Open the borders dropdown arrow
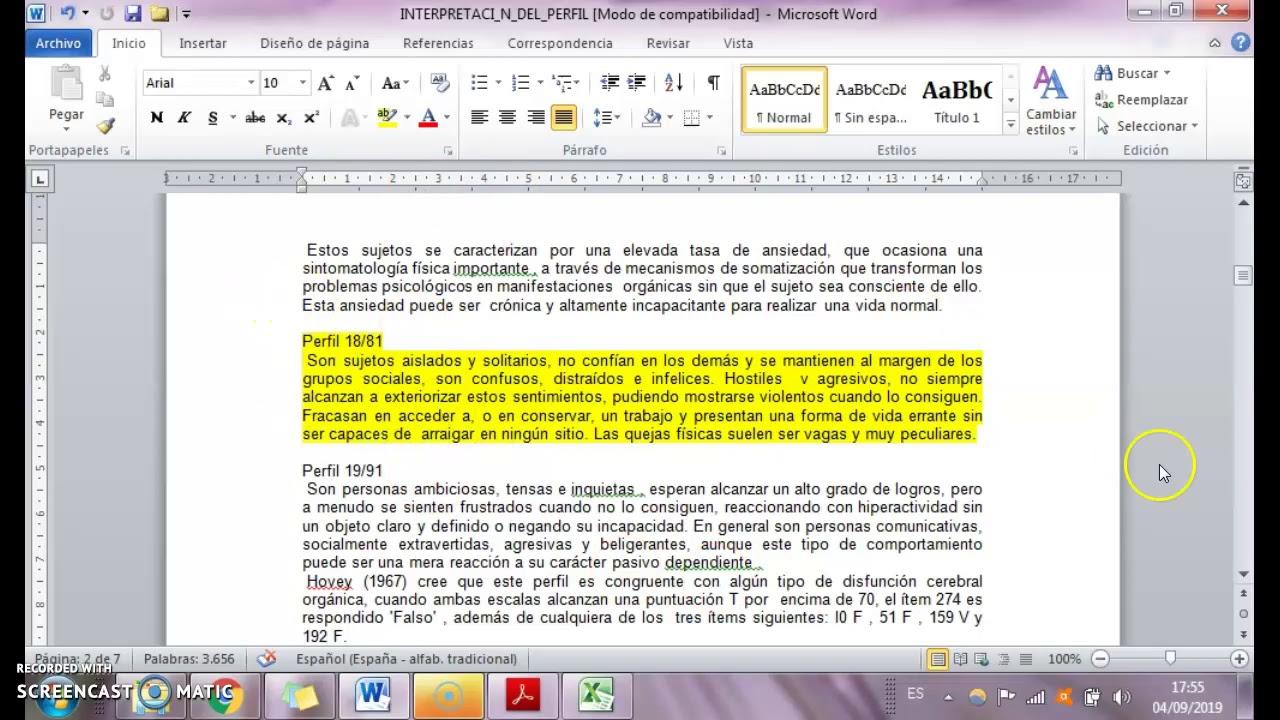Viewport: 1280px width, 720px height. tap(709, 118)
